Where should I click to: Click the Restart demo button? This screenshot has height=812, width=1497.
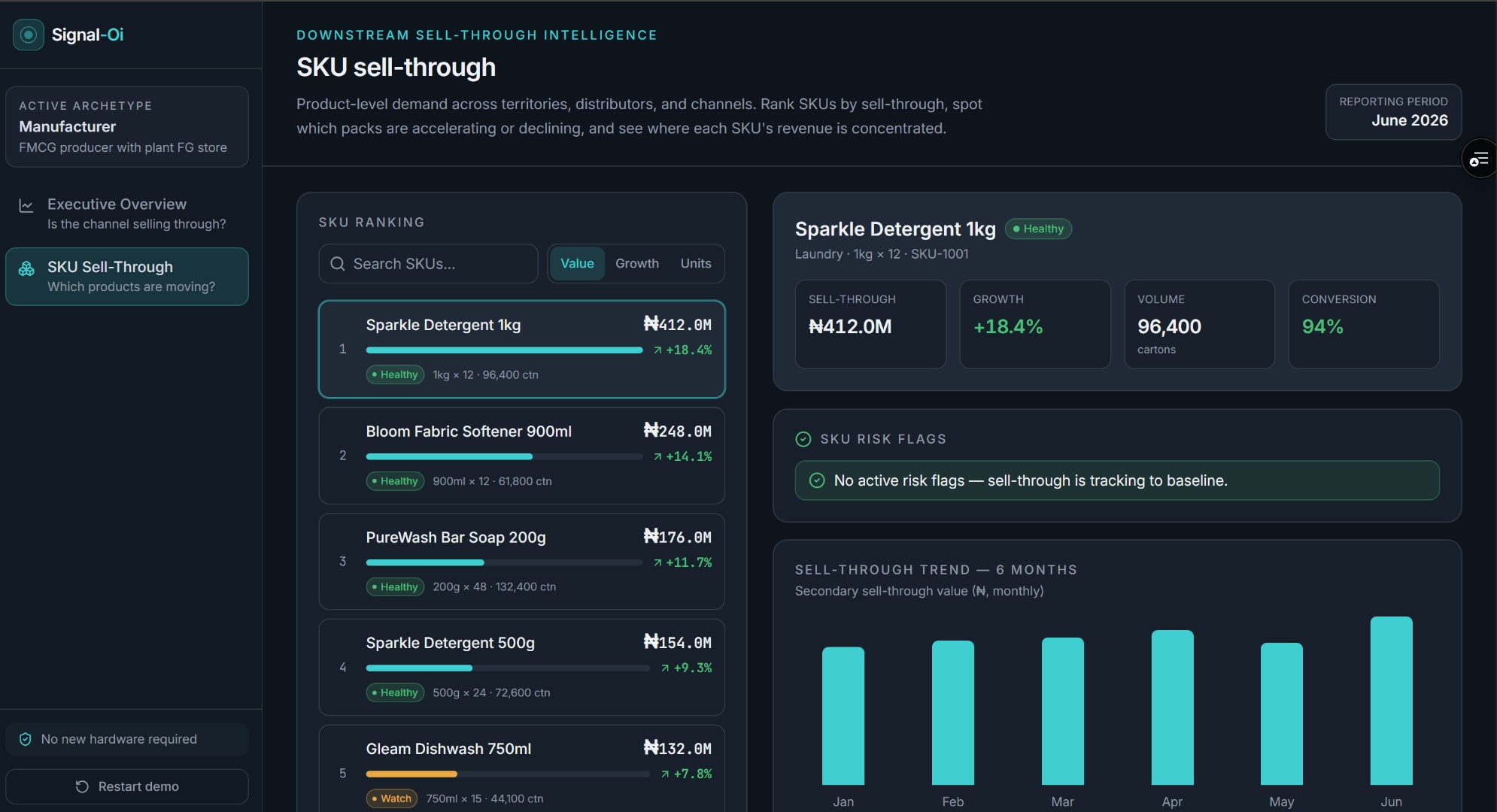[x=127, y=786]
